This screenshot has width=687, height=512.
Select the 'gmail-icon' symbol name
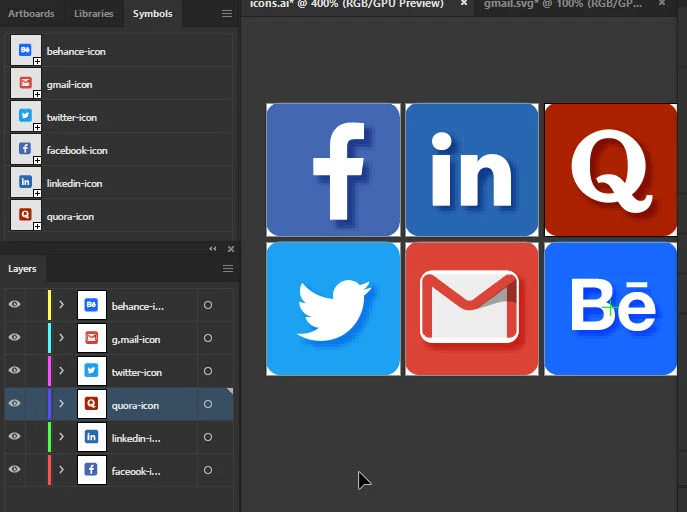tap(70, 85)
